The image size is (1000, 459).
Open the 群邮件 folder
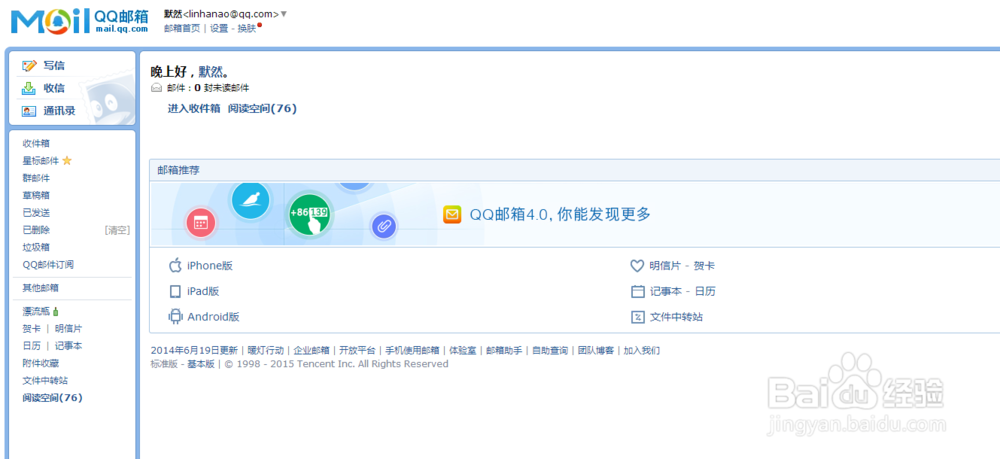click(36, 178)
